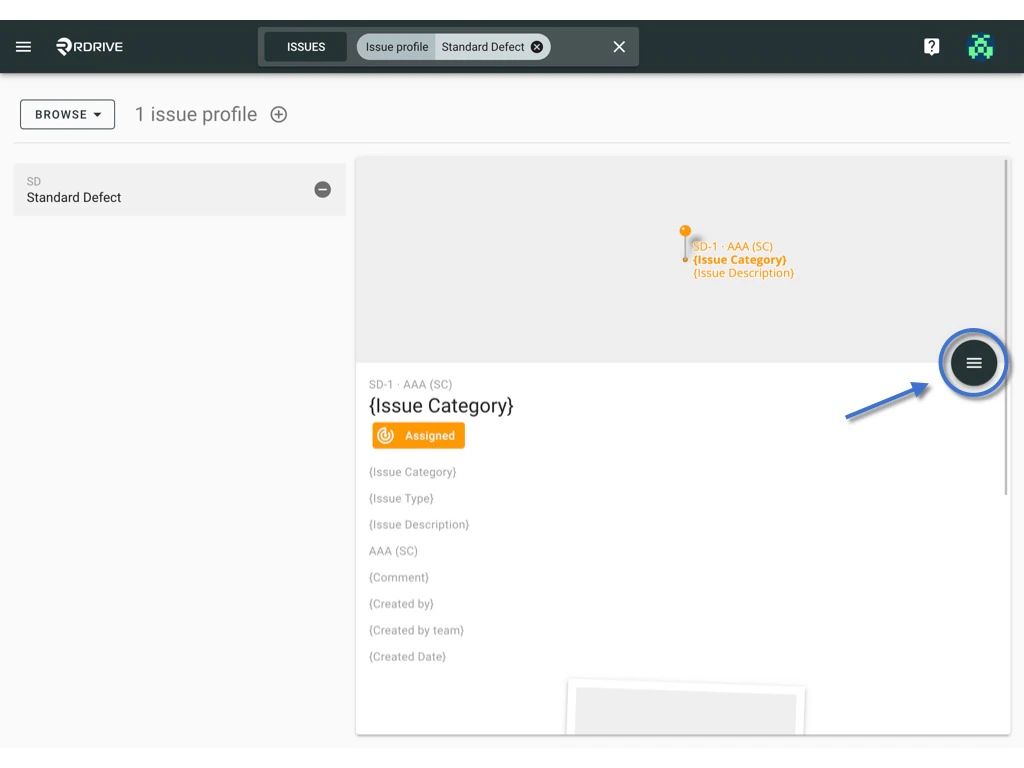The width and height of the screenshot is (1024, 768).
Task: Open the main navigation hamburger menu
Action: pyautogui.click(x=23, y=46)
